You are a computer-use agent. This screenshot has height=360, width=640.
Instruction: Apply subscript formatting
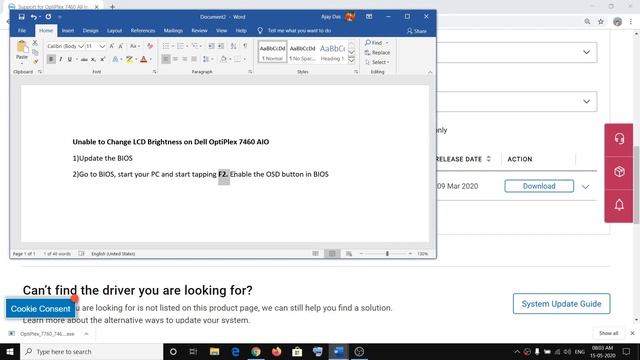tap(93, 60)
